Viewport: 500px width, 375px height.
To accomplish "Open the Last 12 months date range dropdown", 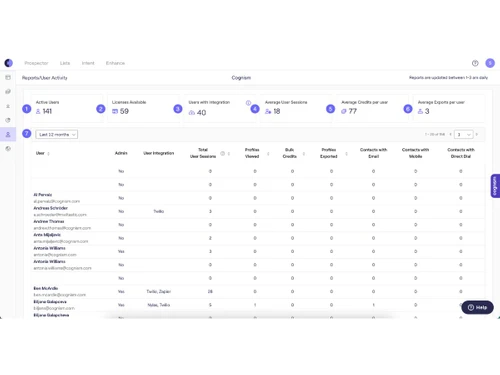I will [57, 134].
